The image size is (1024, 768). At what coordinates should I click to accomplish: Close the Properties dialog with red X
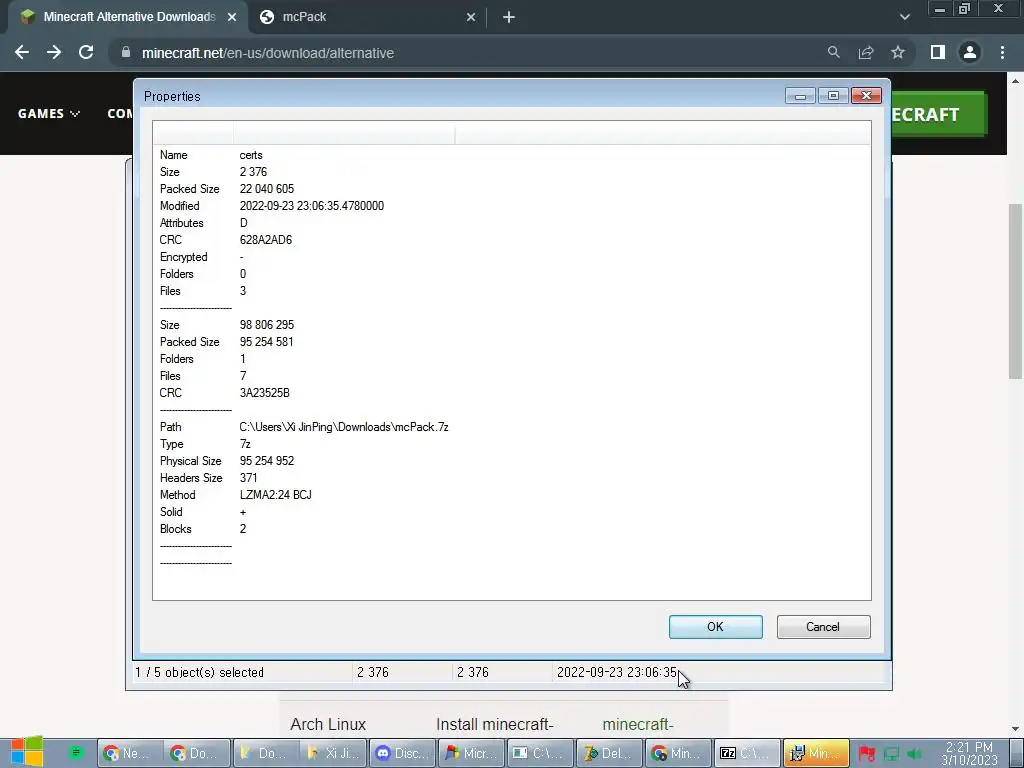tap(866, 96)
